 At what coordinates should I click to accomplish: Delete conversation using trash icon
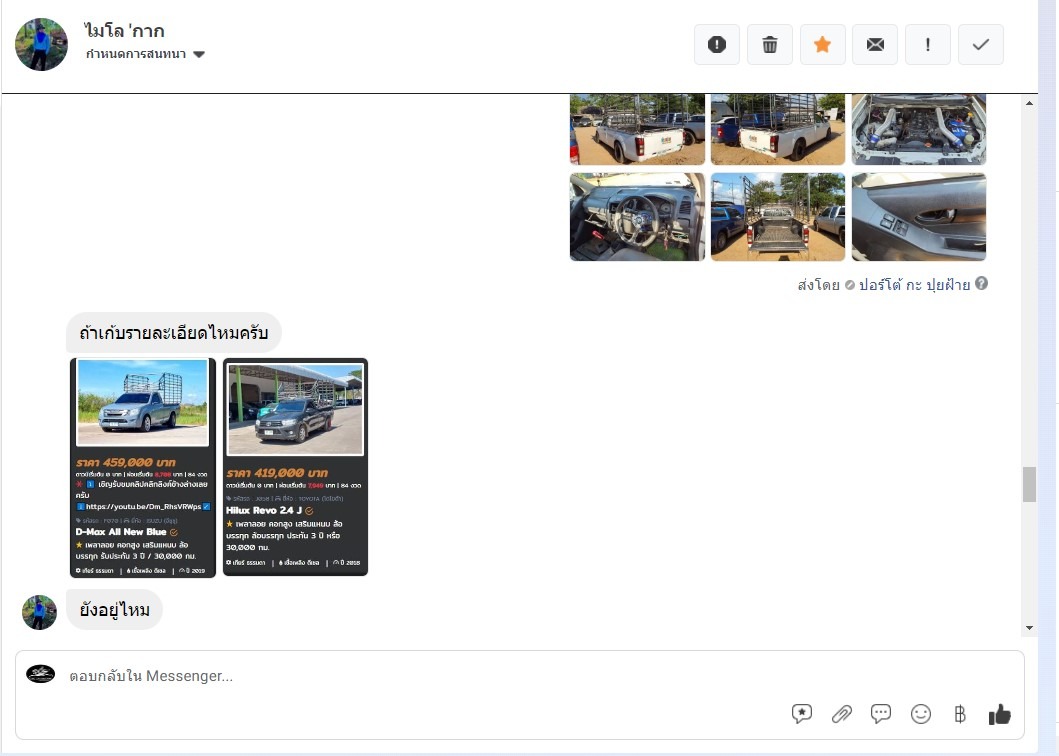[x=770, y=45]
